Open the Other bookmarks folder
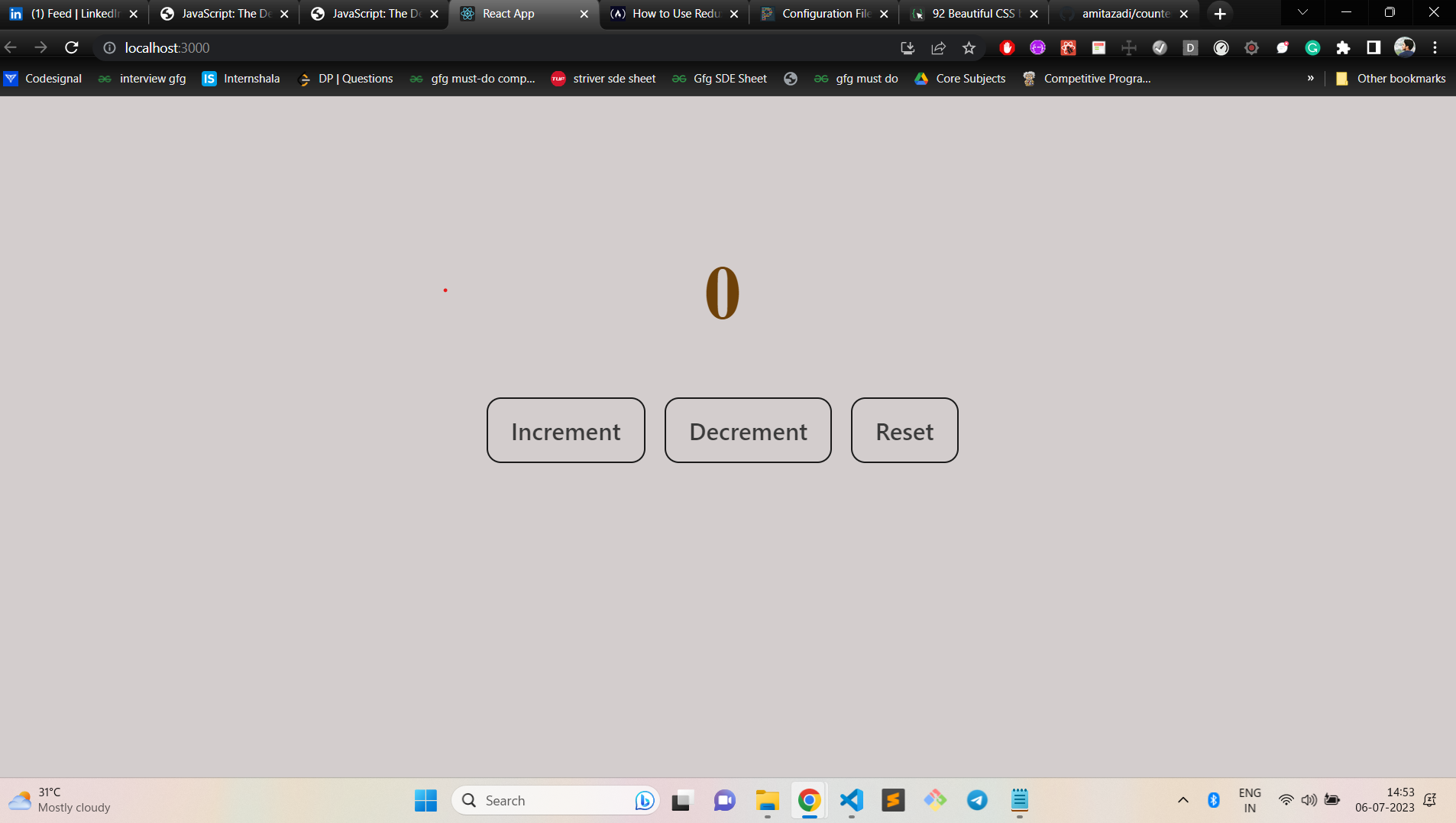This screenshot has height=823, width=1456. click(1389, 78)
